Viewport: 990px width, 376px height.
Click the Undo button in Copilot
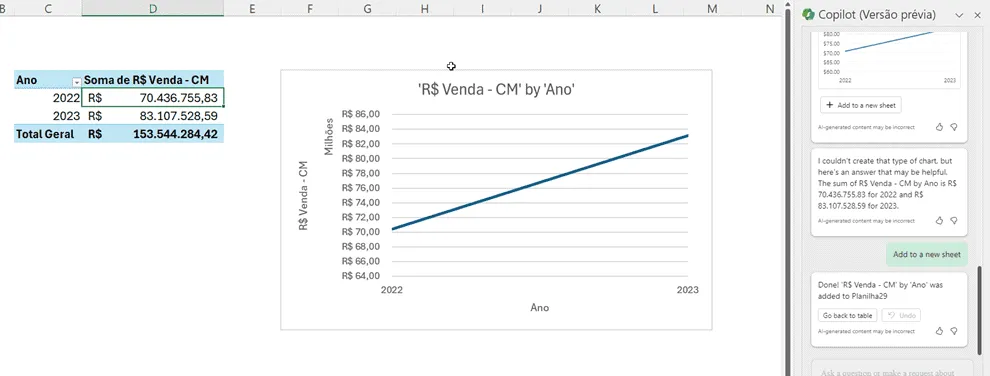coord(901,315)
